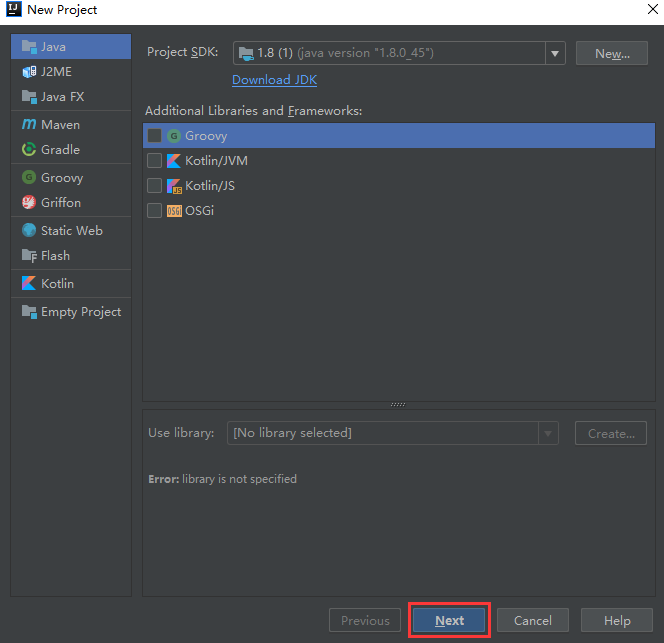Select Static Web project type label
The height and width of the screenshot is (643, 664).
tap(72, 230)
